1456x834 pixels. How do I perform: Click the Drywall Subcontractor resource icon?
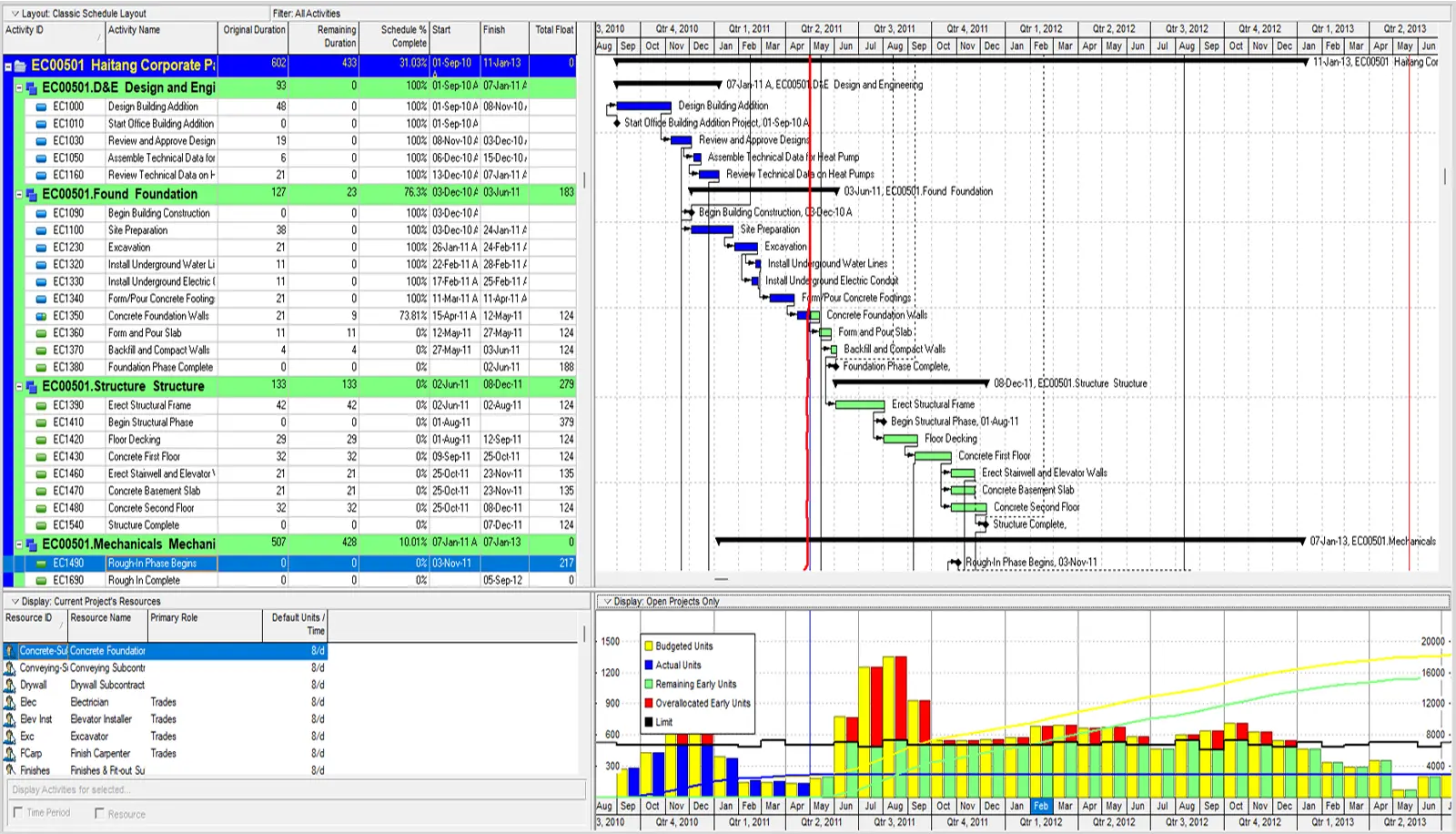coord(10,685)
